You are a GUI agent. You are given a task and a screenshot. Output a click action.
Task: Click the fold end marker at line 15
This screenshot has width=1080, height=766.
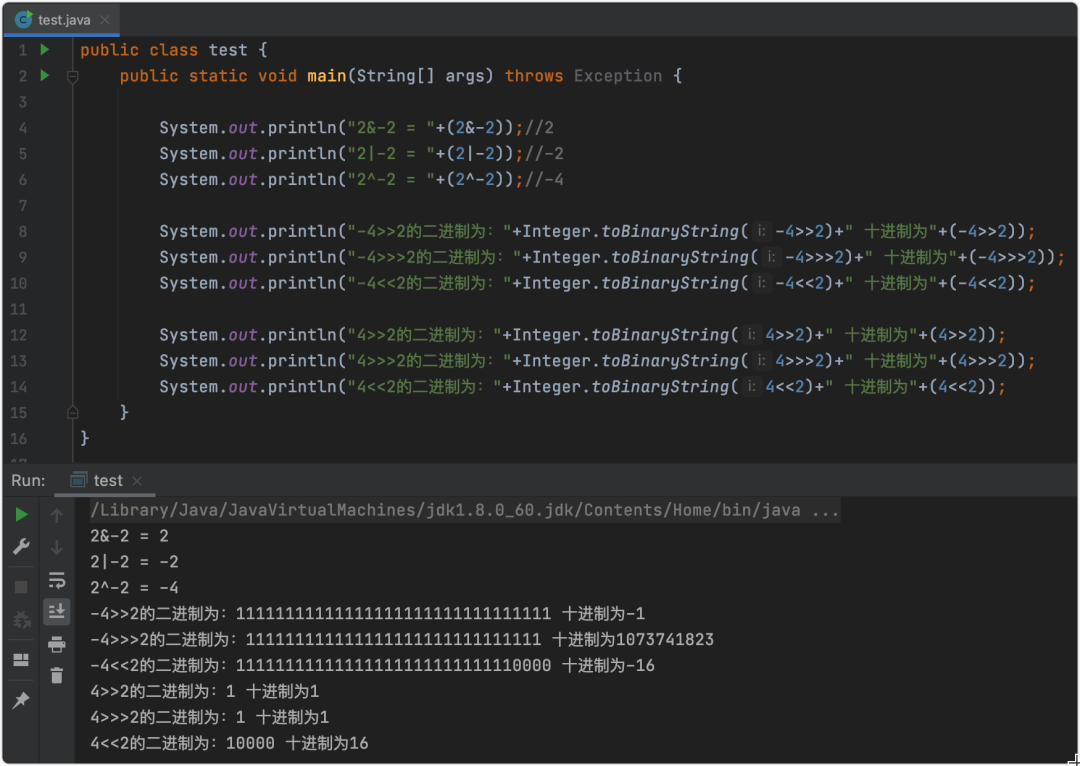pos(72,412)
